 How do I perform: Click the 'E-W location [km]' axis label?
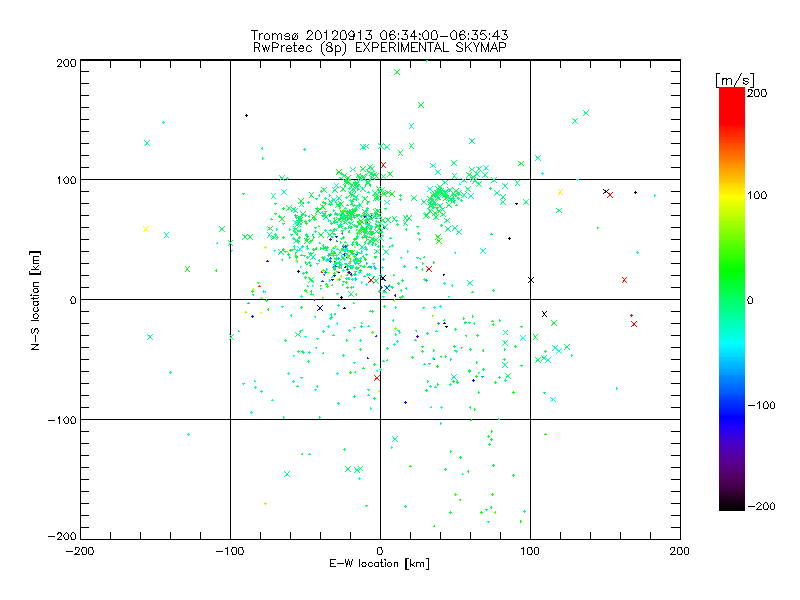pyautogui.click(x=379, y=564)
